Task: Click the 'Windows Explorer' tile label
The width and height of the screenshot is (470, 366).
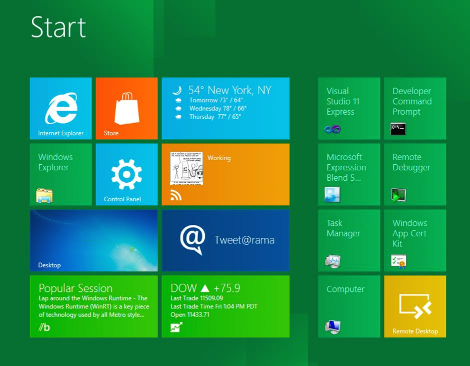Action: 55,162
